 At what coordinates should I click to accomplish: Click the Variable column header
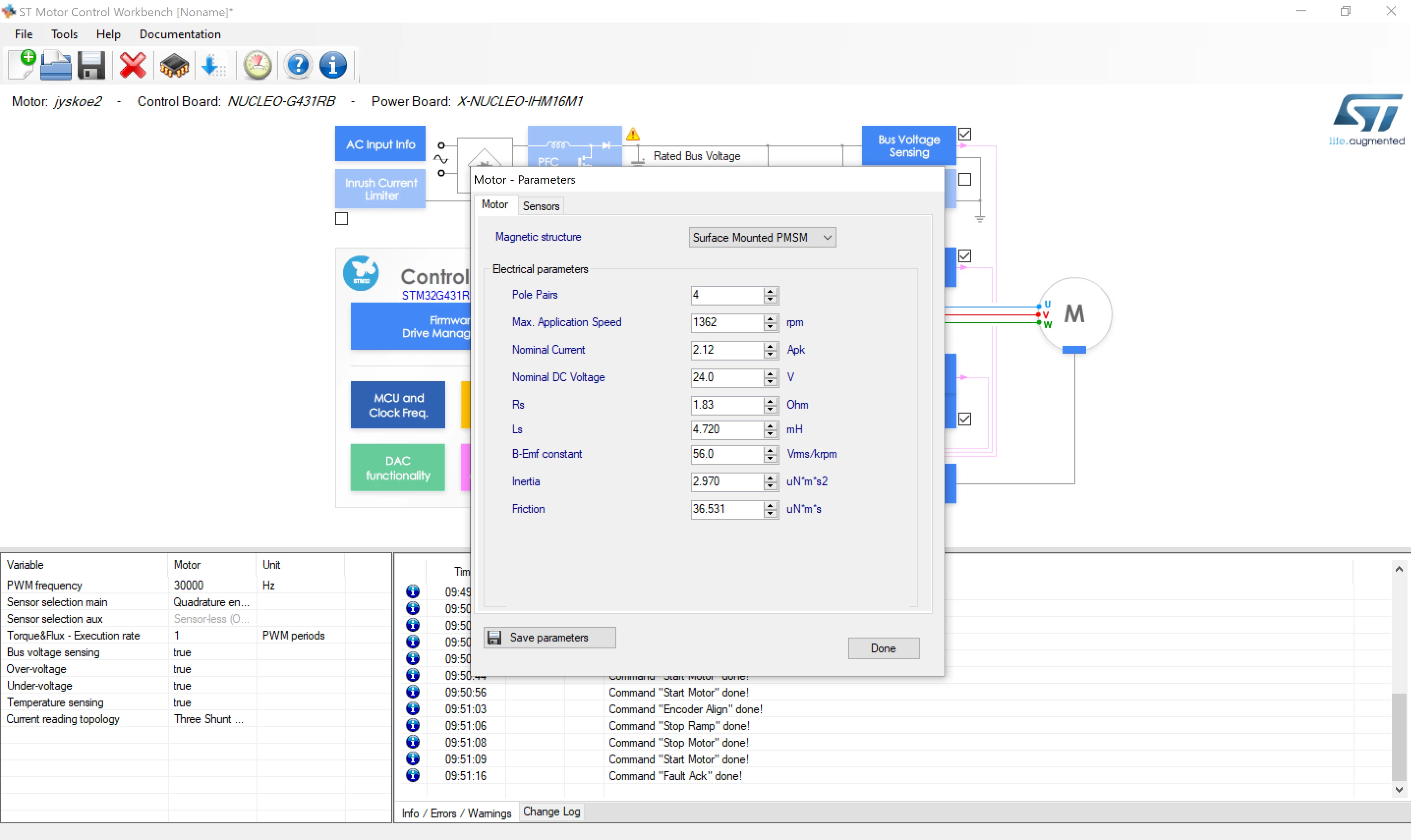(85, 564)
